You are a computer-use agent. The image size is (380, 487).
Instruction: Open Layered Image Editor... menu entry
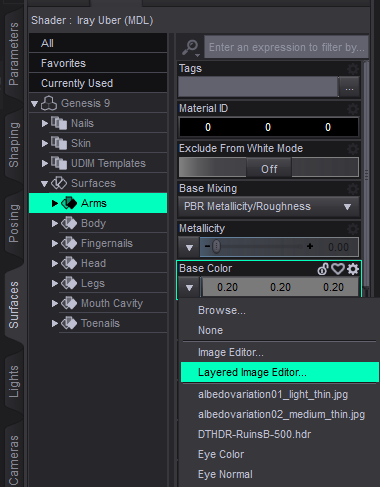[280, 372]
